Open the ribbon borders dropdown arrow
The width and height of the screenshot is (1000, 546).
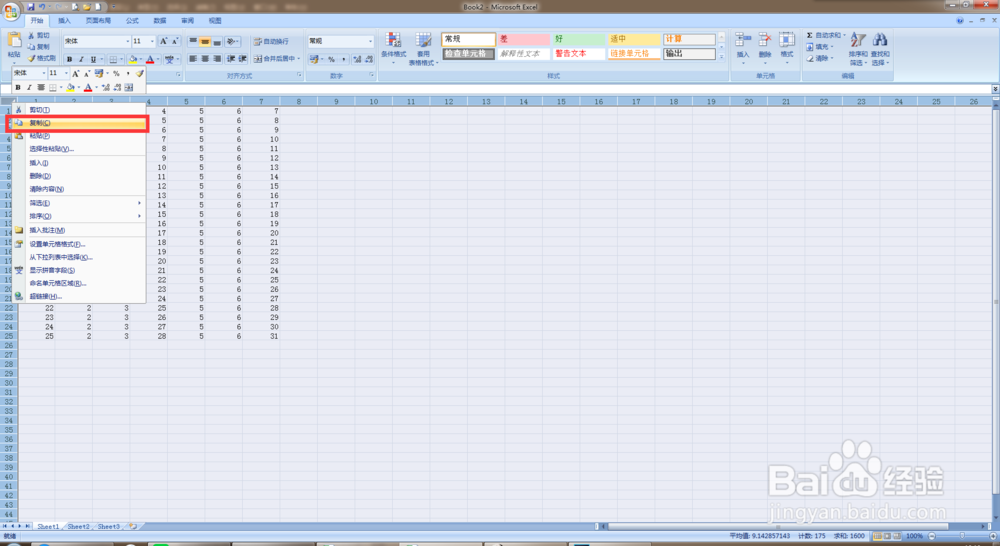click(121, 60)
